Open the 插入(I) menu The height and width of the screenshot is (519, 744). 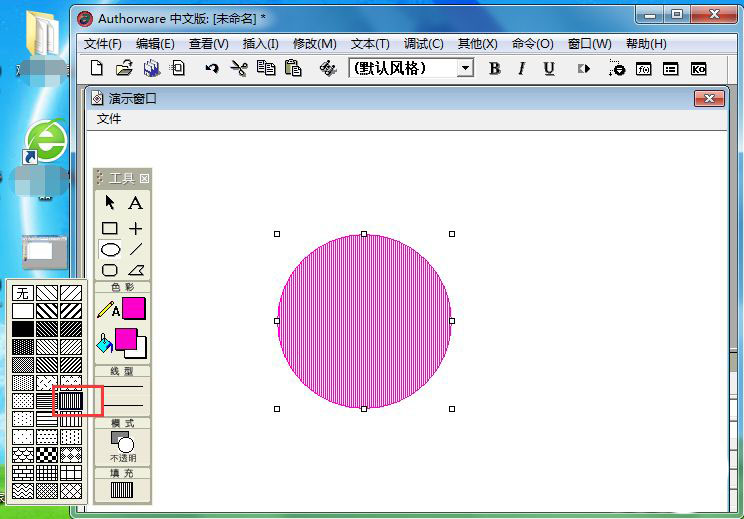[260, 44]
